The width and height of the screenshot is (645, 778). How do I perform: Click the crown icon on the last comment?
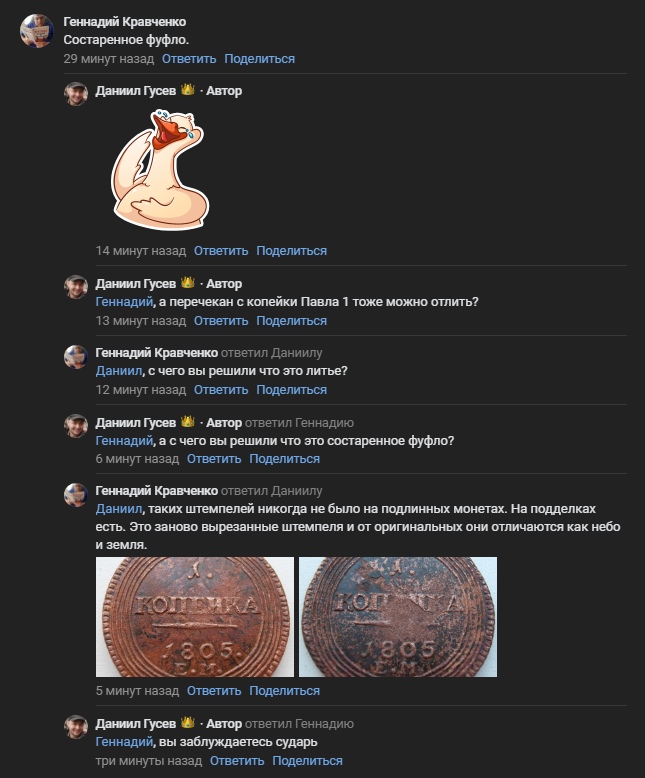click(188, 722)
